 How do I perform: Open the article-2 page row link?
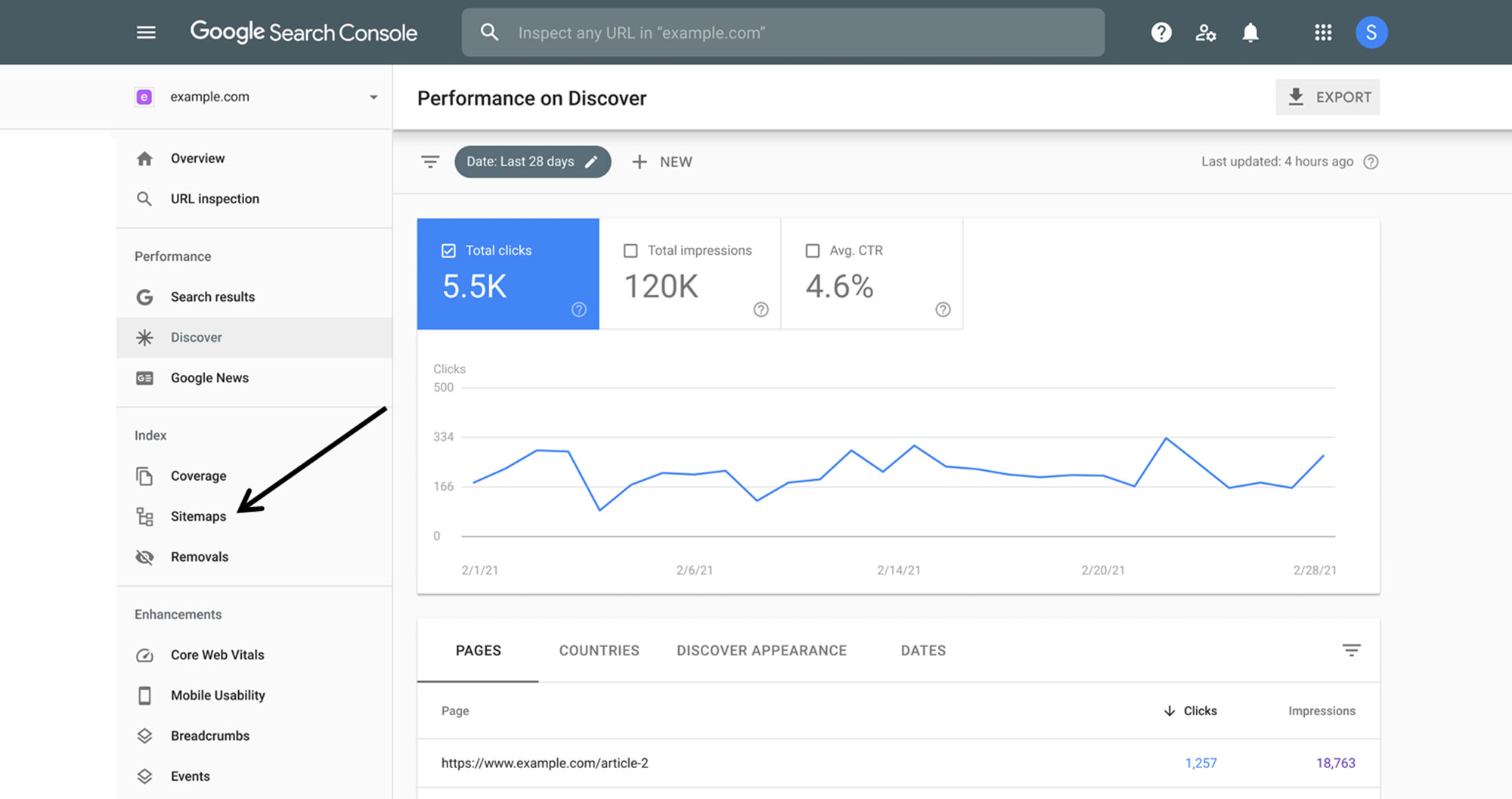[x=544, y=763]
